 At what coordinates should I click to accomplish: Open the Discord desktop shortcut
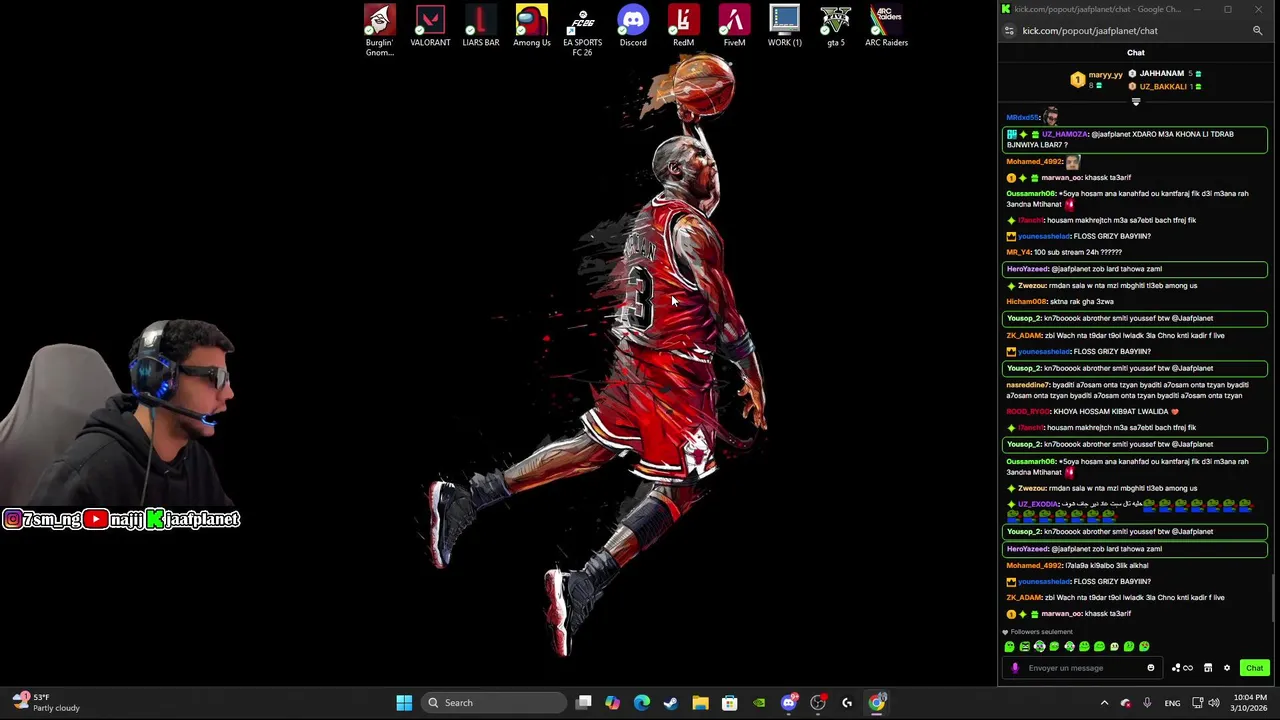[633, 27]
